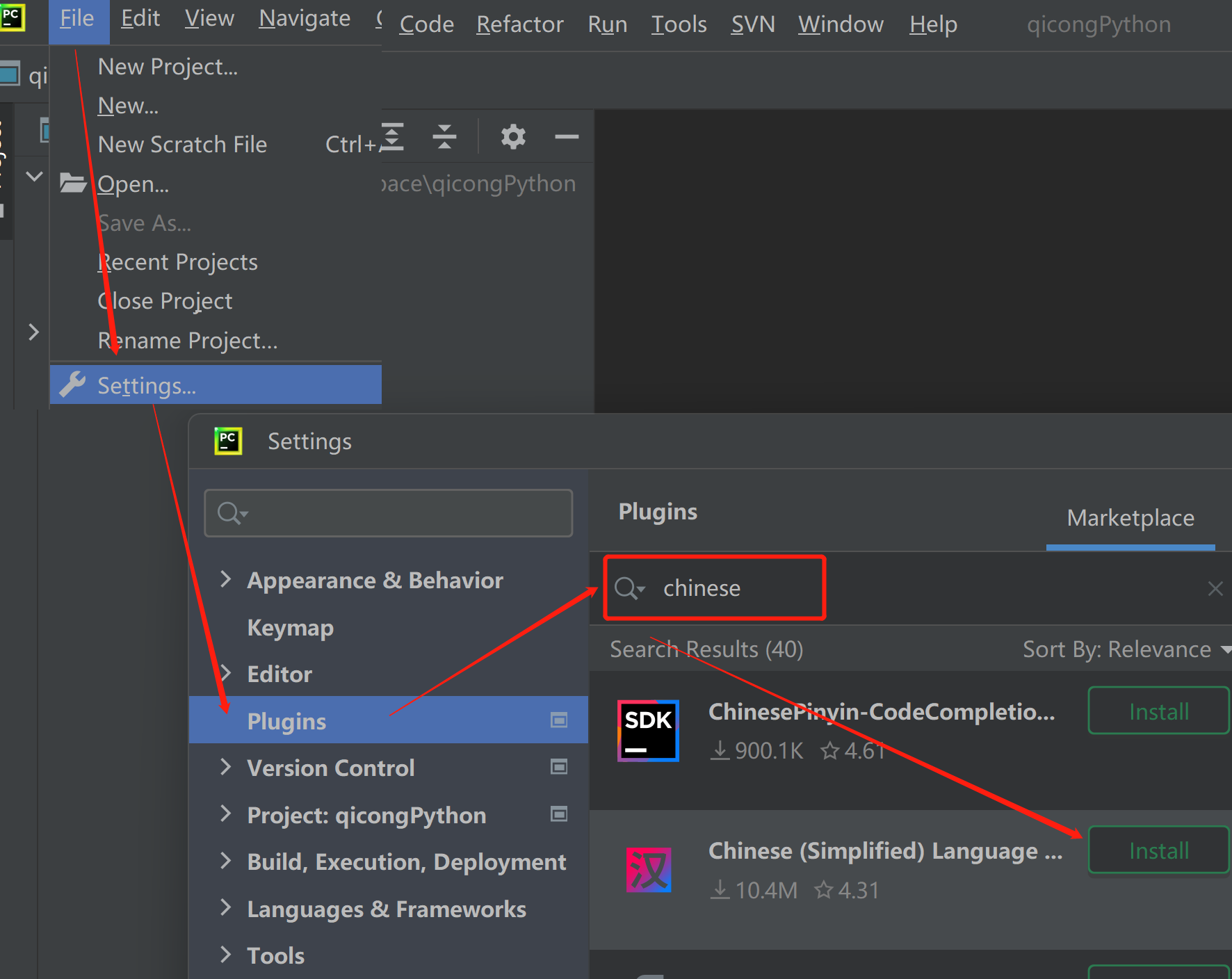This screenshot has height=979, width=1232.
Task: Click the project-level icon beside Version Control
Action: tap(559, 767)
